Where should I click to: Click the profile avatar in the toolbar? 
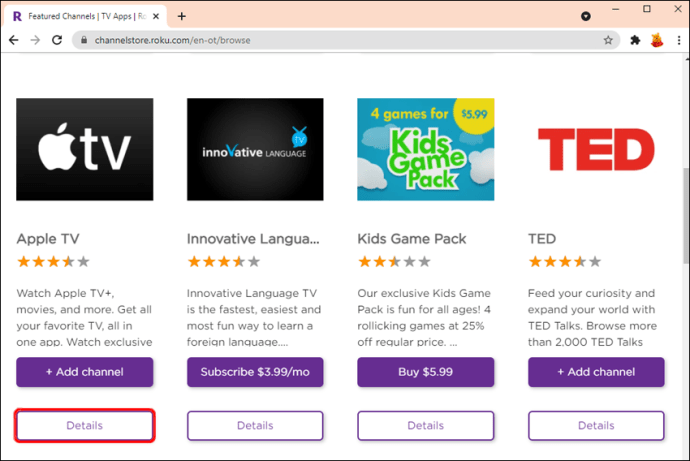[656, 40]
